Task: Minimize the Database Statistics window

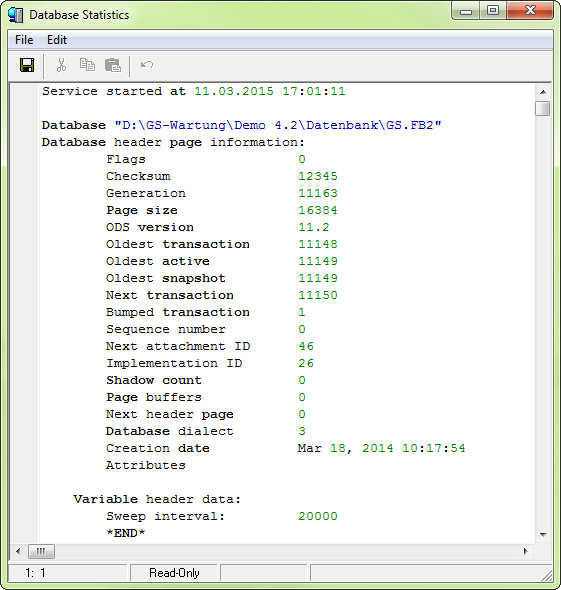Action: click(x=466, y=11)
